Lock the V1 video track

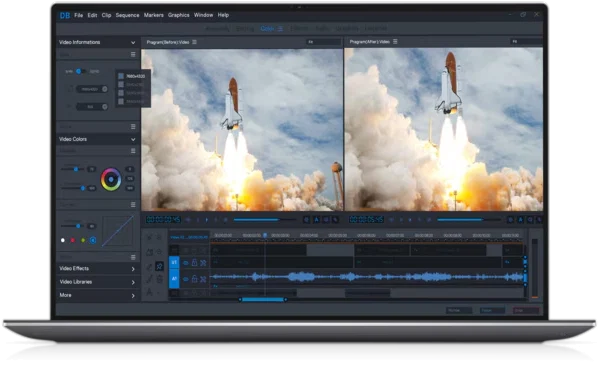point(194,262)
